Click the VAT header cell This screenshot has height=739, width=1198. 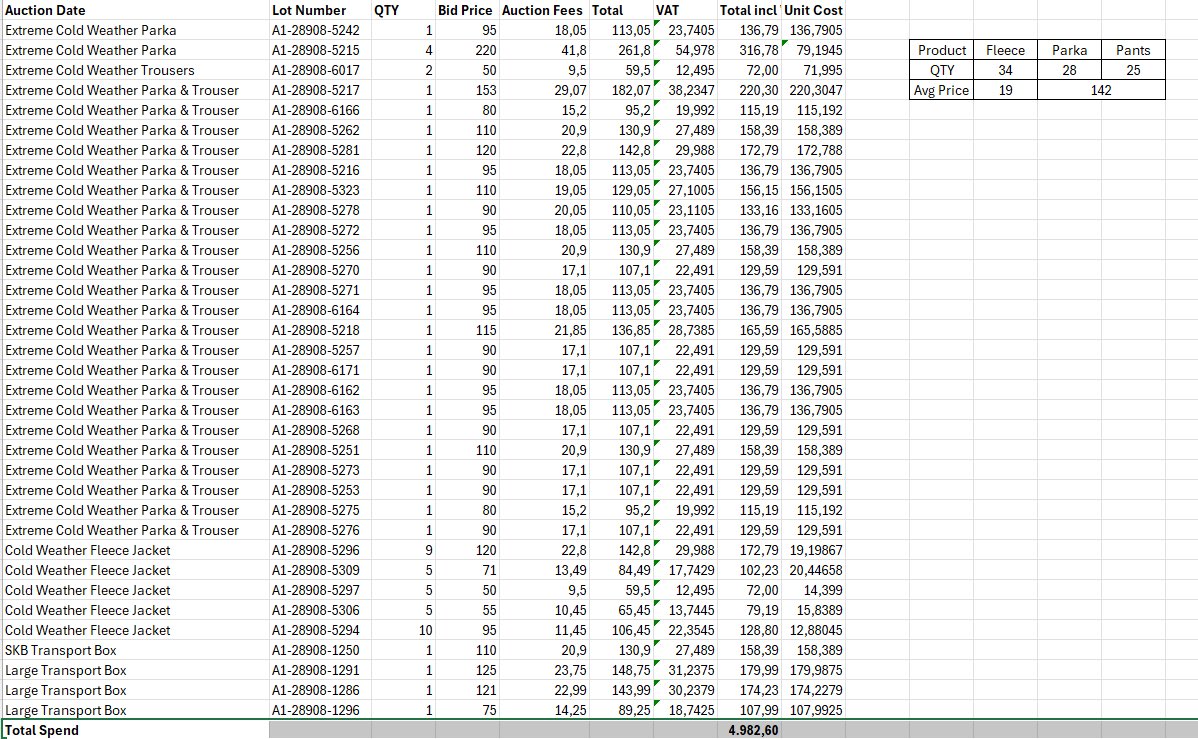[685, 10]
